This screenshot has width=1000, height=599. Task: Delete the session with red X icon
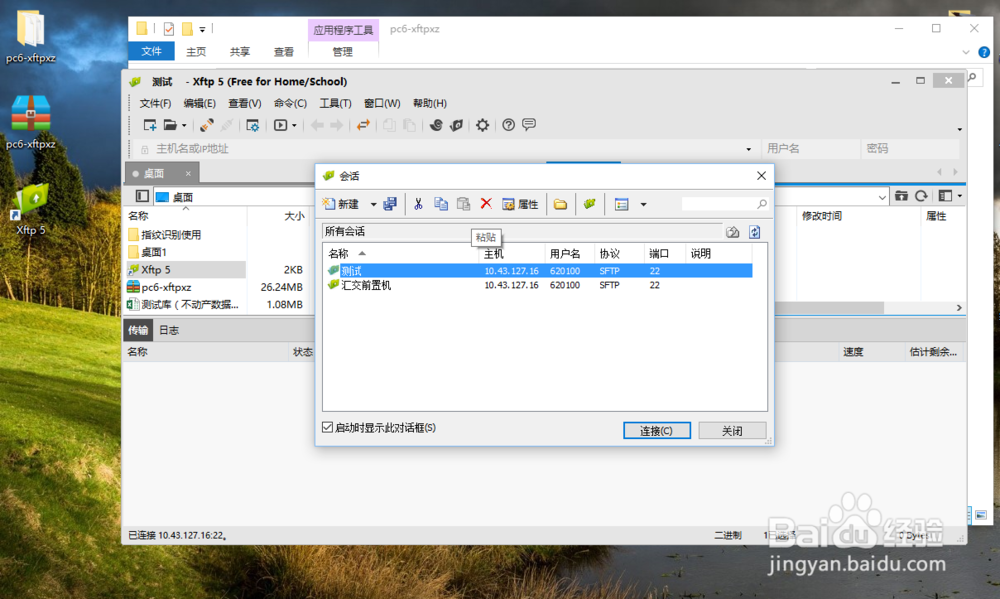[486, 203]
